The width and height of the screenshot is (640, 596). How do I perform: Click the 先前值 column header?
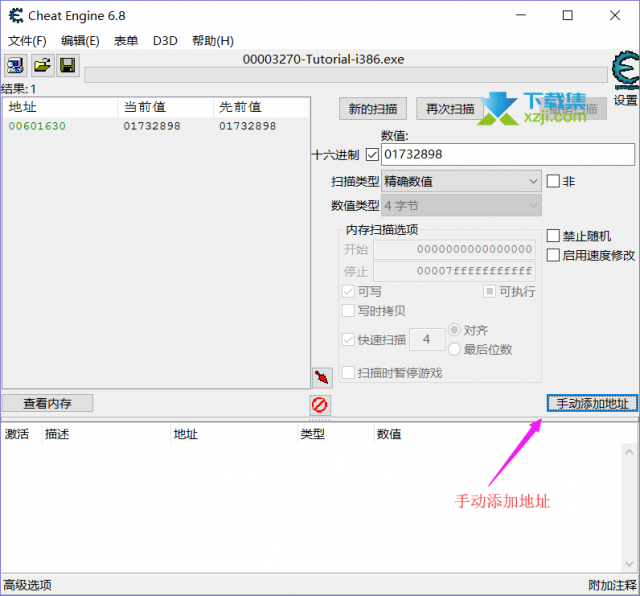261,107
